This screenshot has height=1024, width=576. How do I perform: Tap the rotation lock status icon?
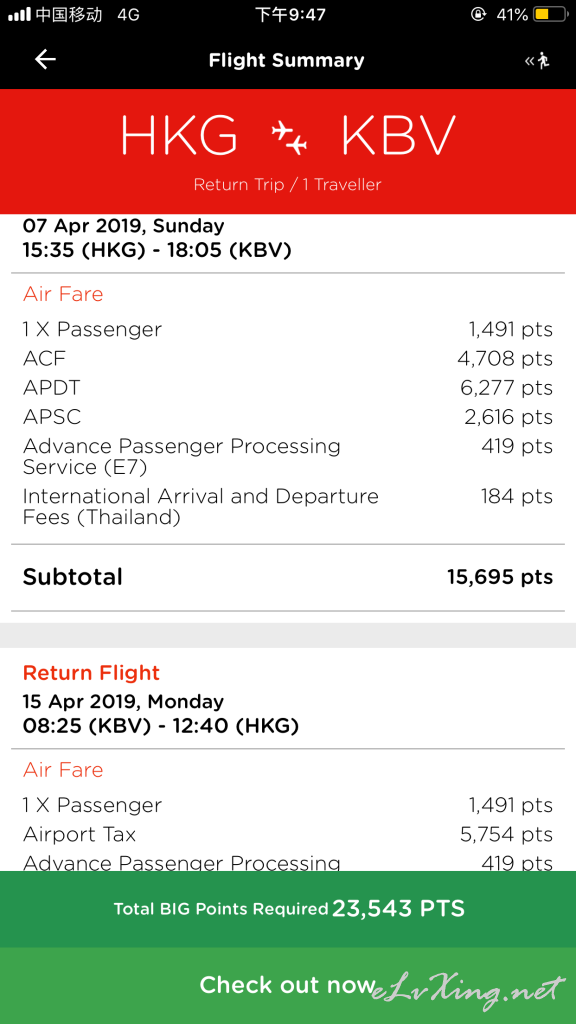(x=478, y=14)
